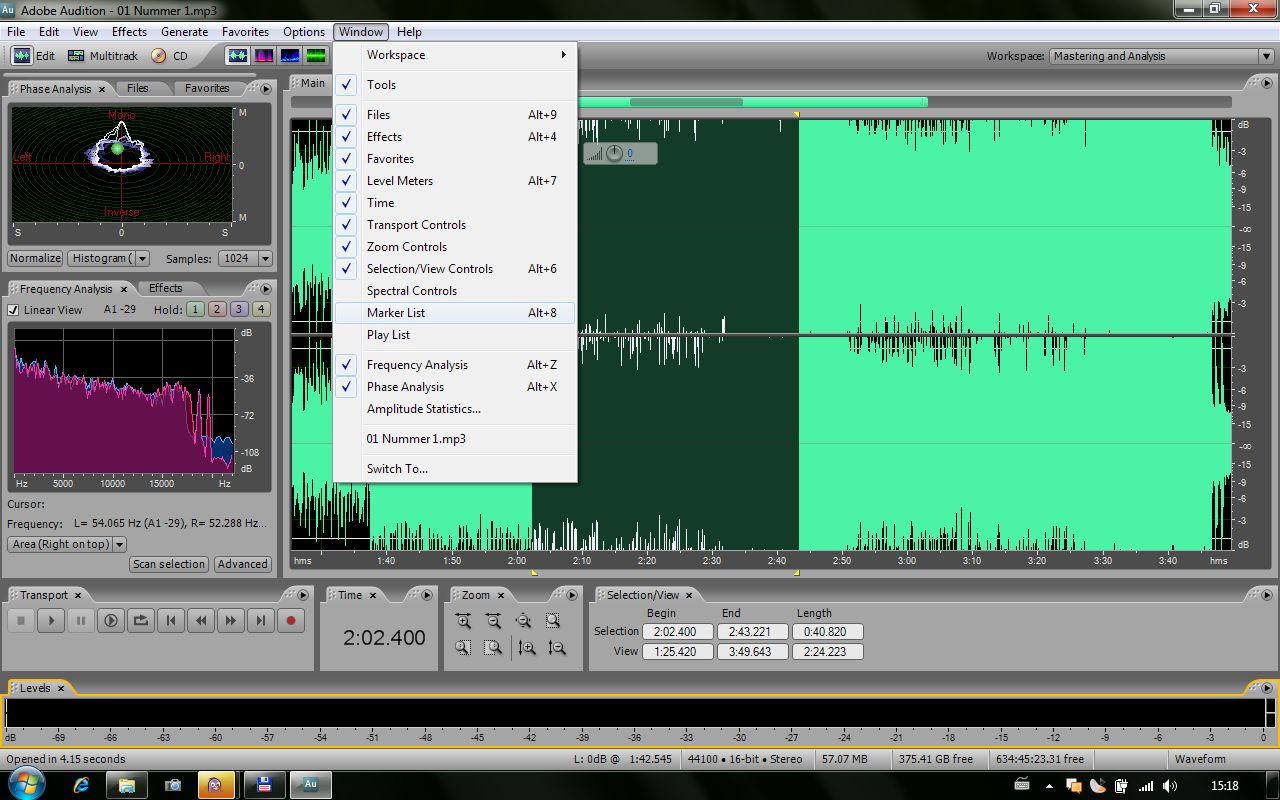Image resolution: width=1280 pixels, height=800 pixels.
Task: Select the waveform display icon in toolbar
Action: click(237, 56)
